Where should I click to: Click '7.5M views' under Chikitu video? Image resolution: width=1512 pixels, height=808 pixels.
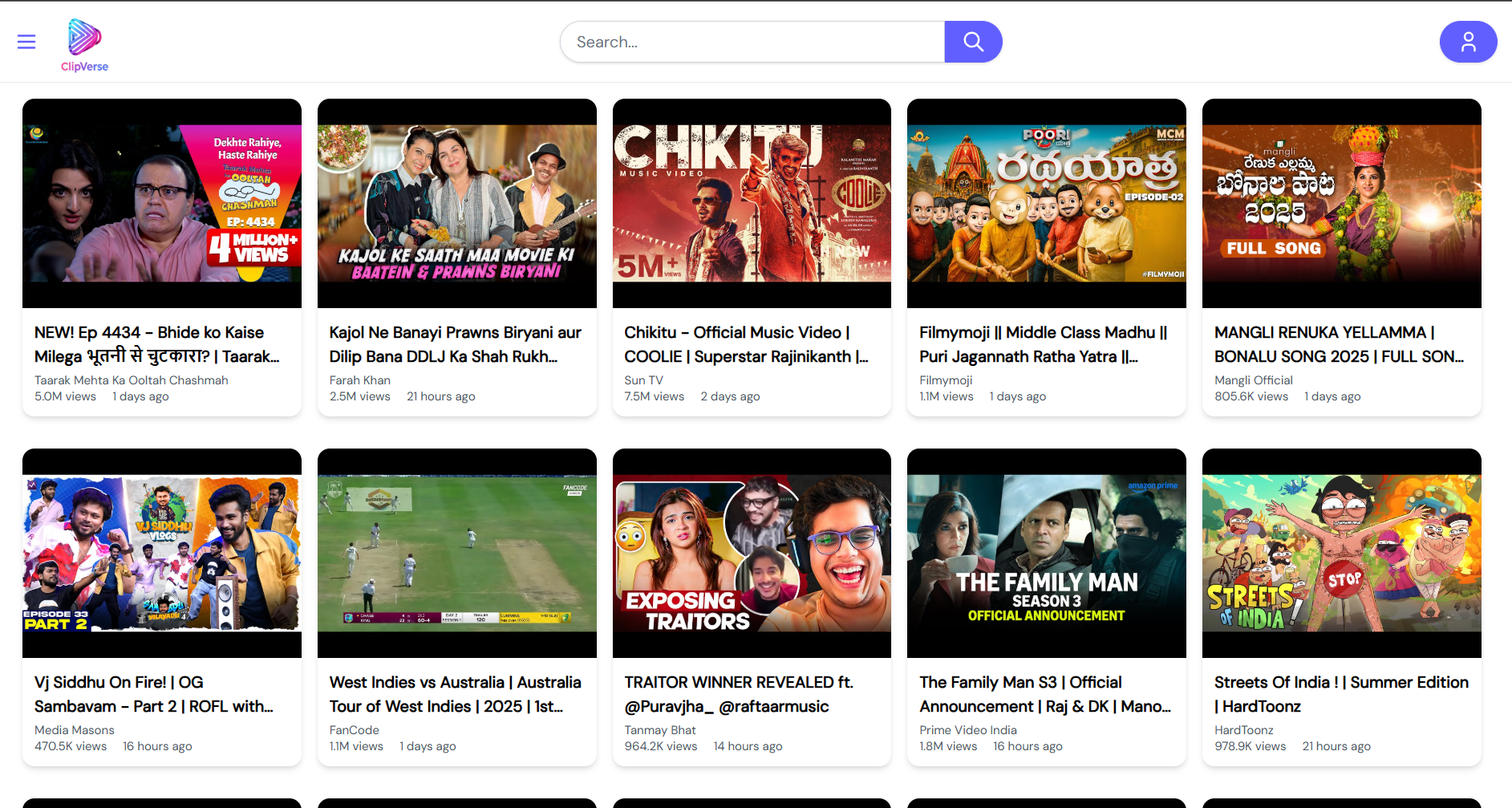655,396
